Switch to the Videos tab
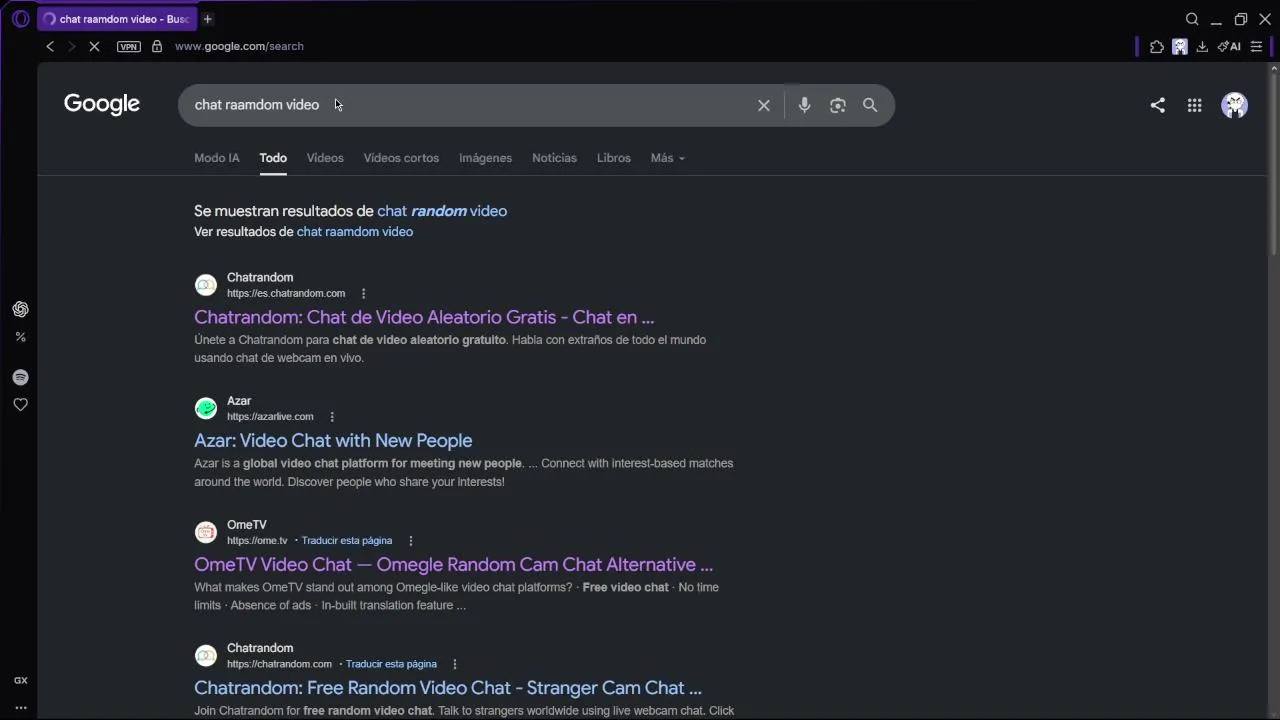 tap(325, 158)
